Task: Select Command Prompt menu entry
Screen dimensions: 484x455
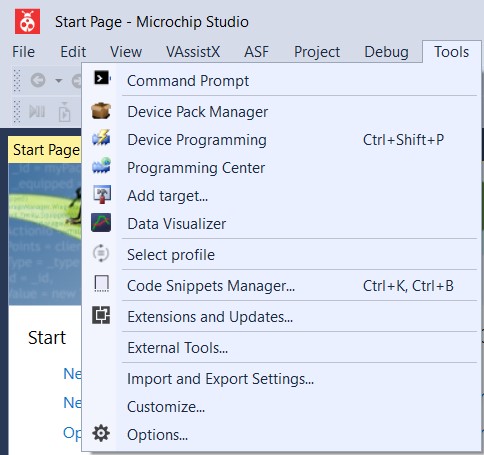Action: [280, 81]
